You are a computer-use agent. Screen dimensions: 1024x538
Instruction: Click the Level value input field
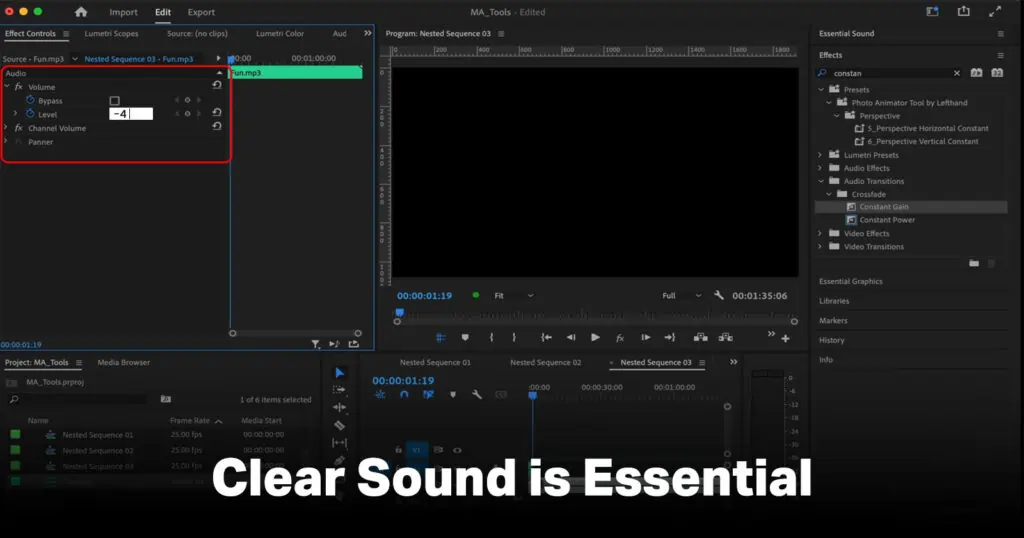tap(131, 114)
